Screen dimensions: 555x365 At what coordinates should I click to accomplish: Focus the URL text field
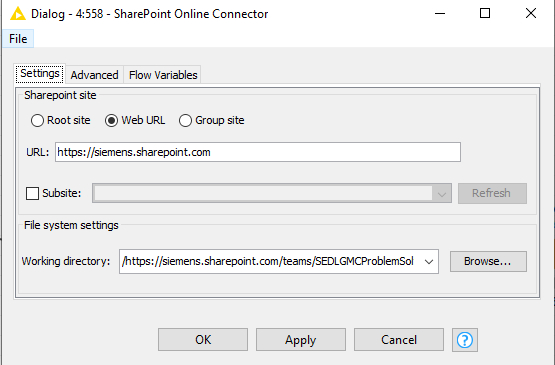click(x=258, y=152)
